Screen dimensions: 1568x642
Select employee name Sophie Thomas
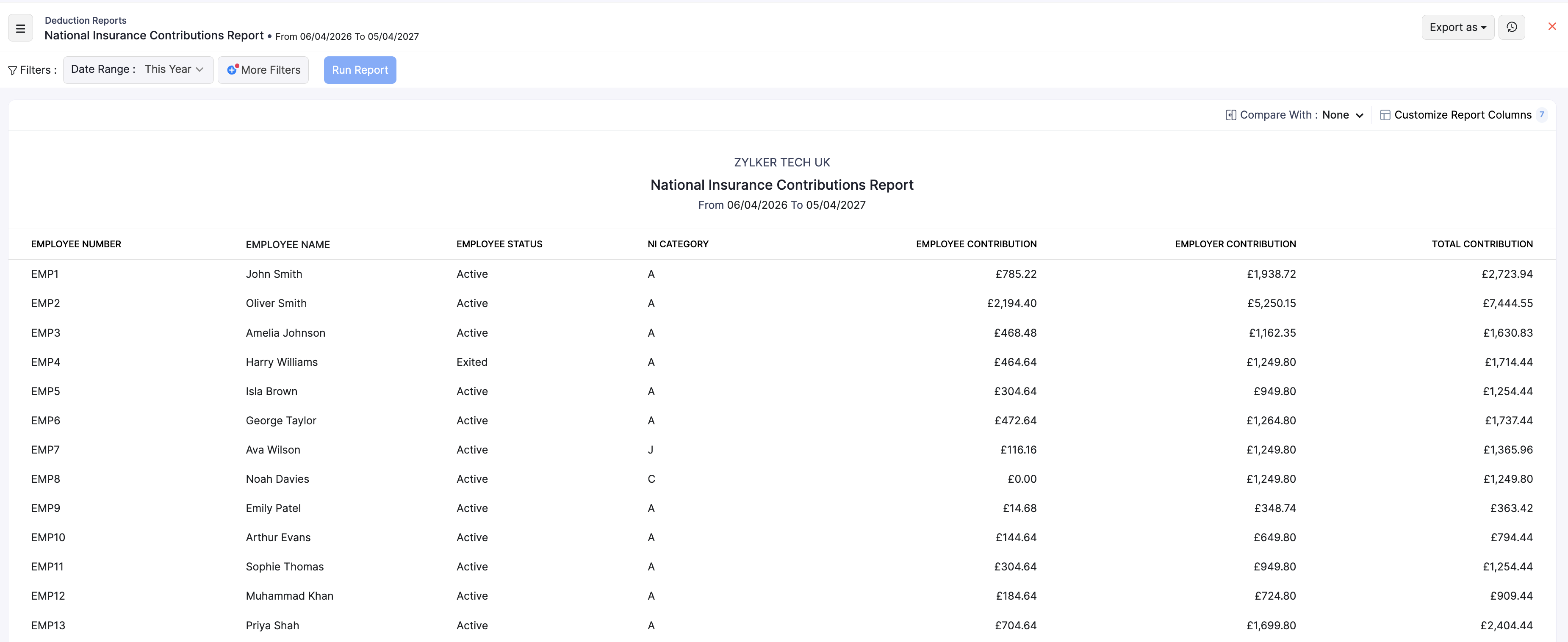pos(285,567)
